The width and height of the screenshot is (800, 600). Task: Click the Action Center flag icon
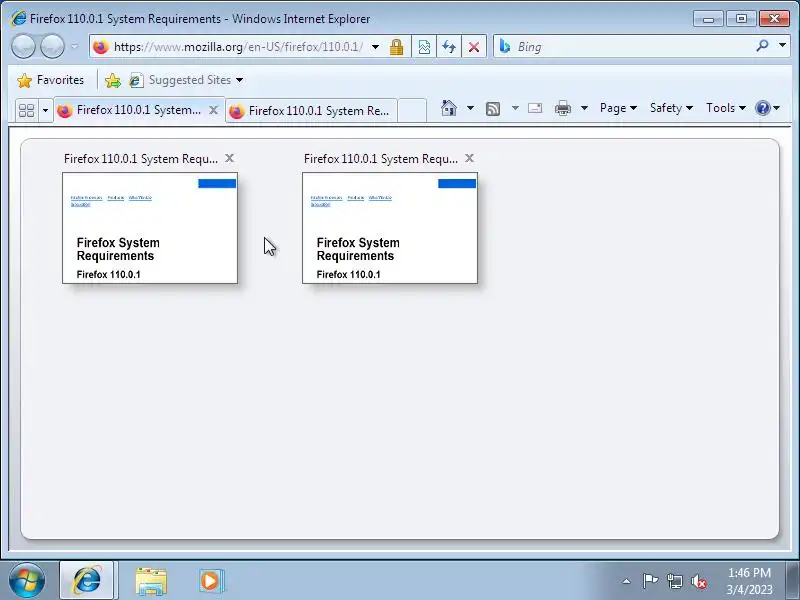tap(650, 581)
